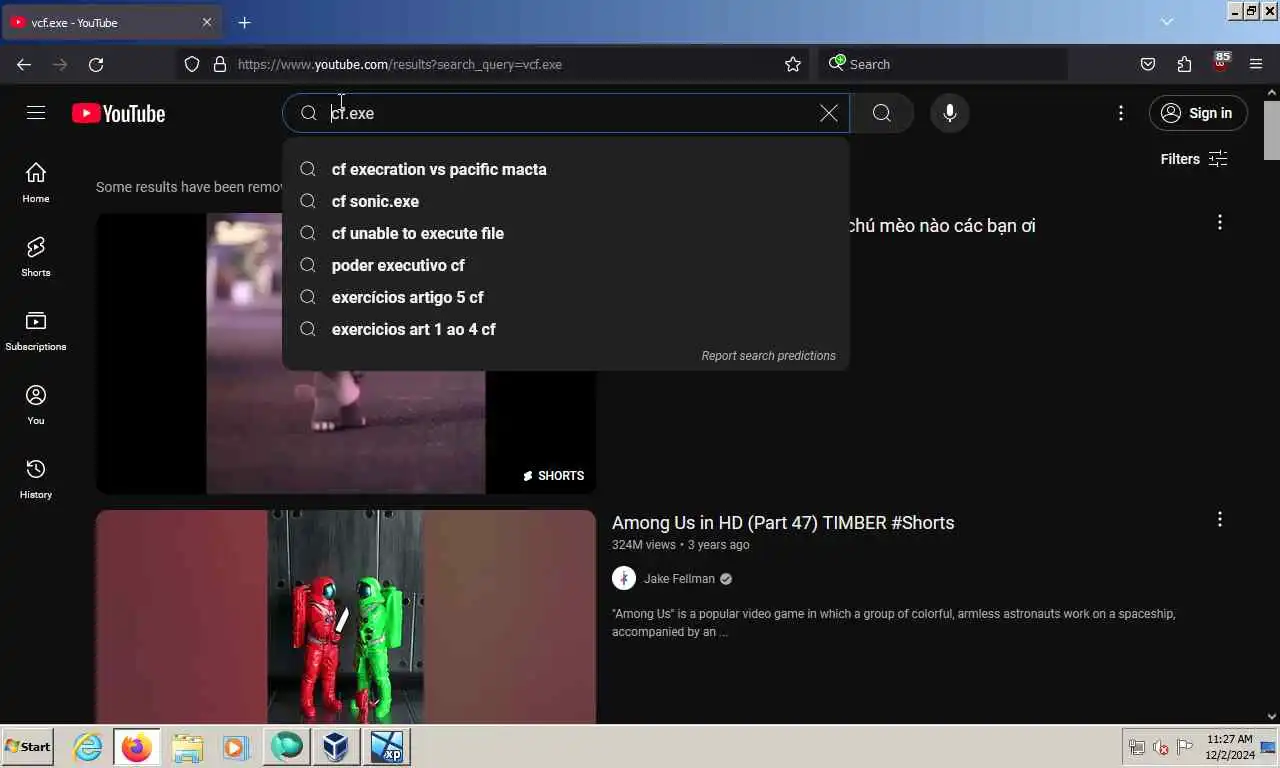Select suggestion "exercicios art 1 ao 4 cf"

click(x=566, y=329)
